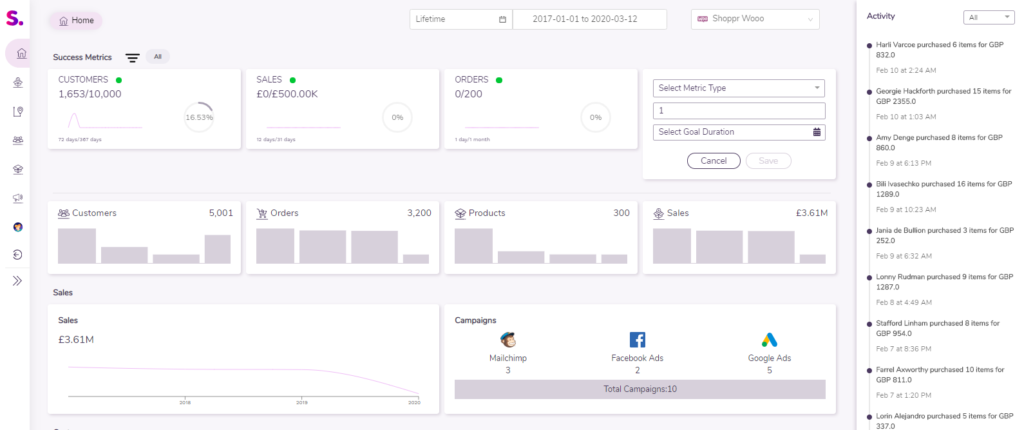Toggle the All filter pill beside Success Metrics

click(158, 57)
